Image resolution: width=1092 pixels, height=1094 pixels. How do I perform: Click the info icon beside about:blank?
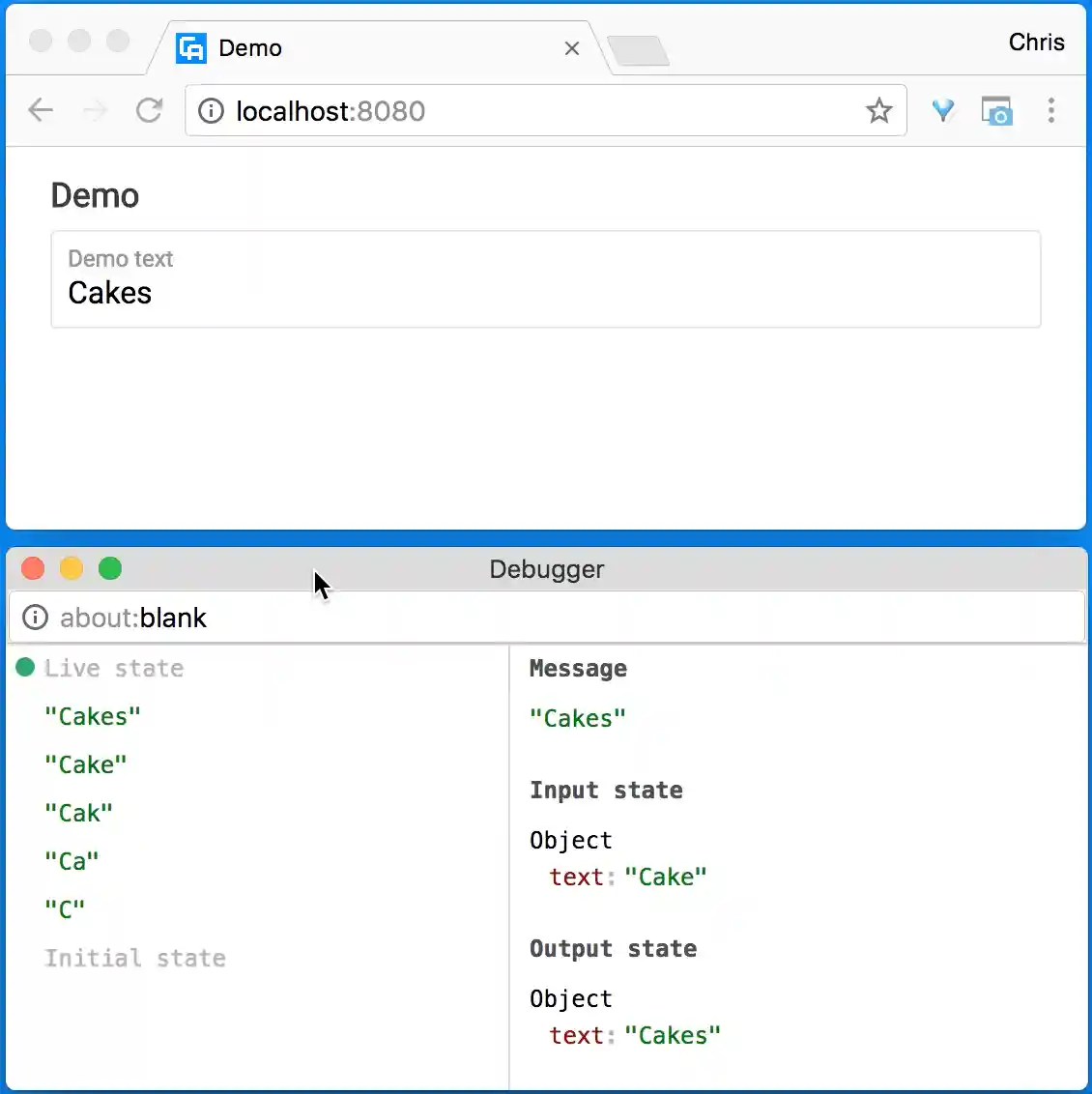click(x=35, y=618)
